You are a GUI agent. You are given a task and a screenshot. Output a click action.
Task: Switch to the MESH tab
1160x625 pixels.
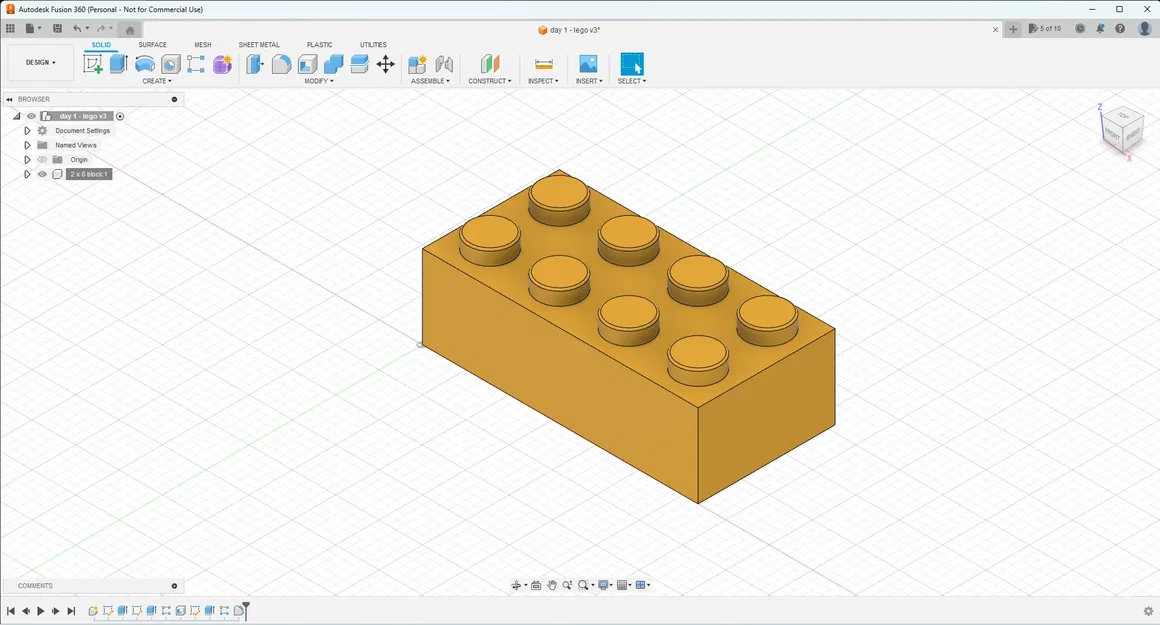[x=203, y=45]
